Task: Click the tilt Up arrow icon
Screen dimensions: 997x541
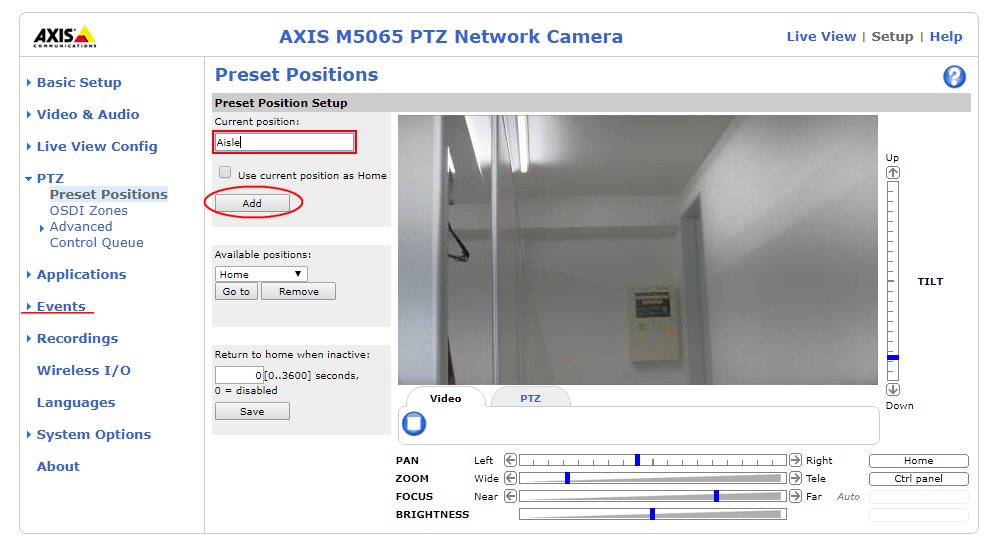Action: [893, 172]
